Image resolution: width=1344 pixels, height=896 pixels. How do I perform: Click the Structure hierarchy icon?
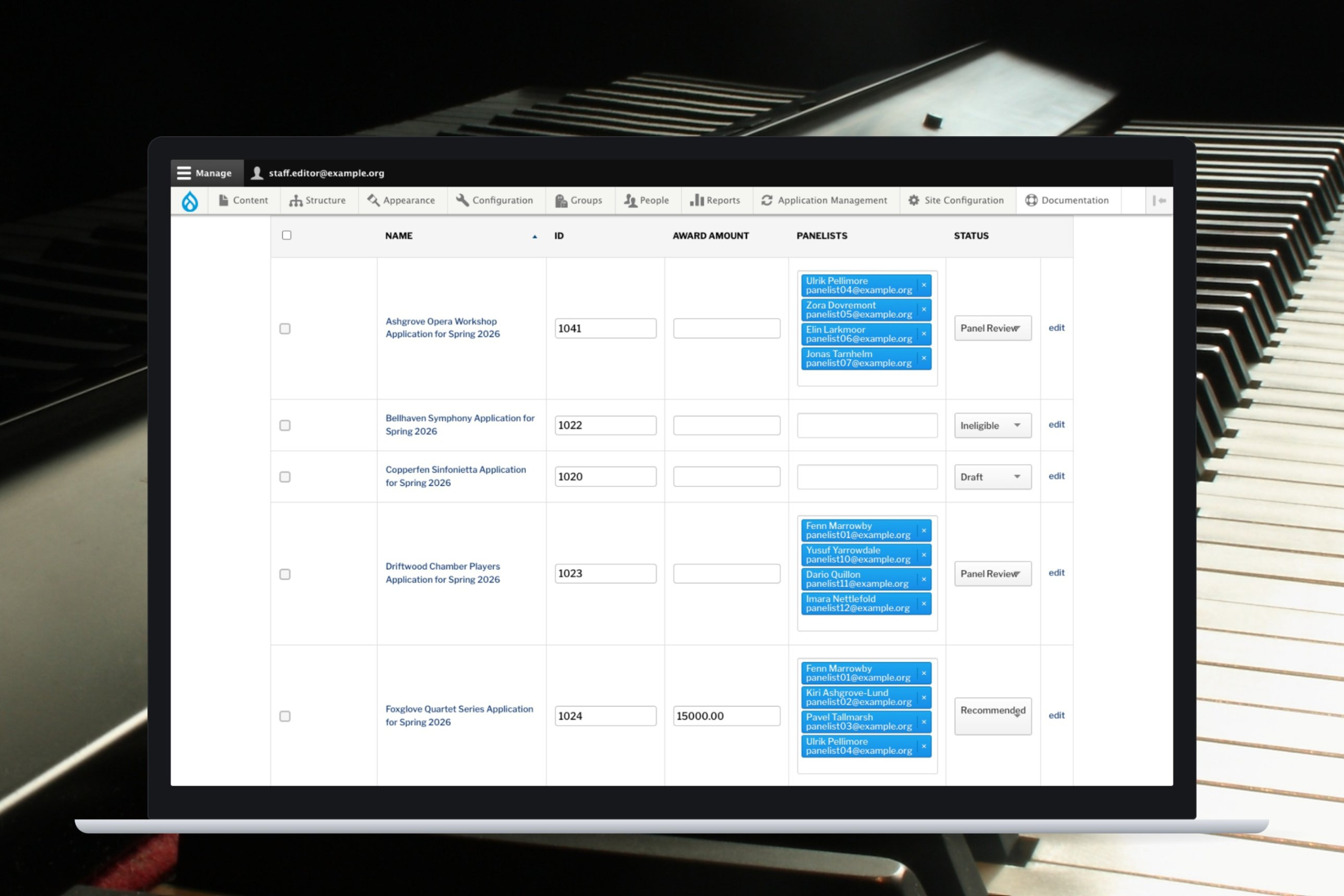[x=295, y=200]
